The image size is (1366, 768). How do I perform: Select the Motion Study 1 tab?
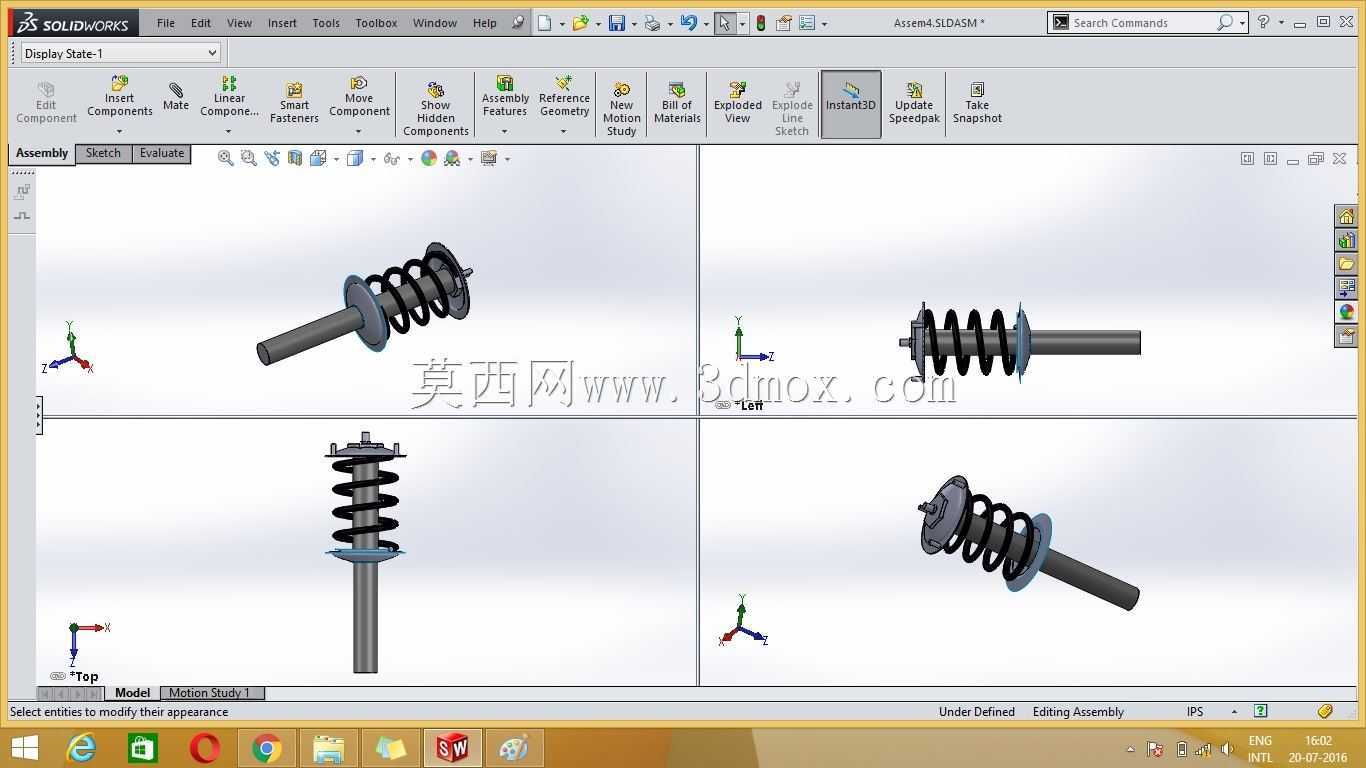coord(210,693)
